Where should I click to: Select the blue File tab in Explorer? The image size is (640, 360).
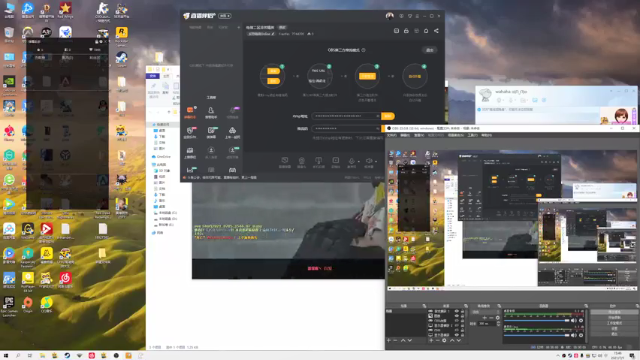tap(153, 76)
